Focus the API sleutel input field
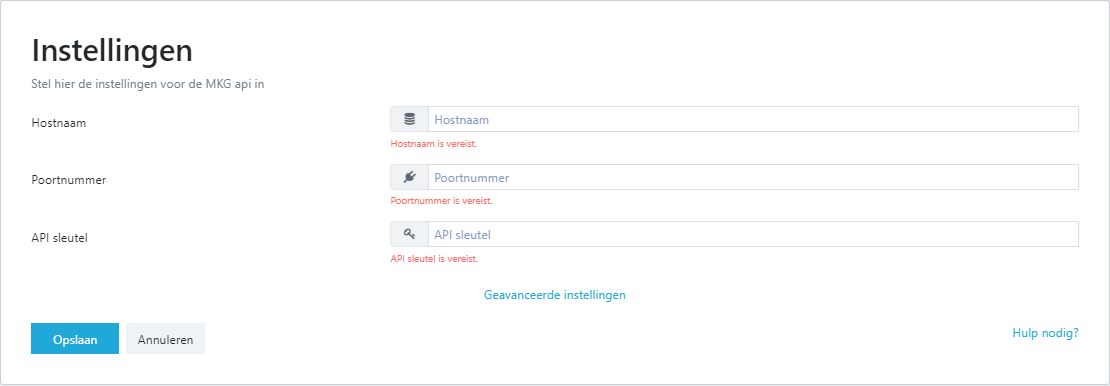The image size is (1110, 386). (753, 234)
